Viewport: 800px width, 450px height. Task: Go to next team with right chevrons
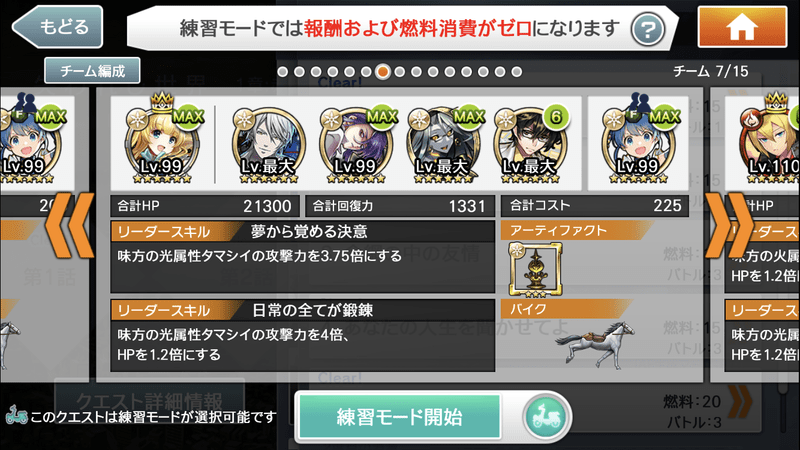pyautogui.click(x=729, y=225)
